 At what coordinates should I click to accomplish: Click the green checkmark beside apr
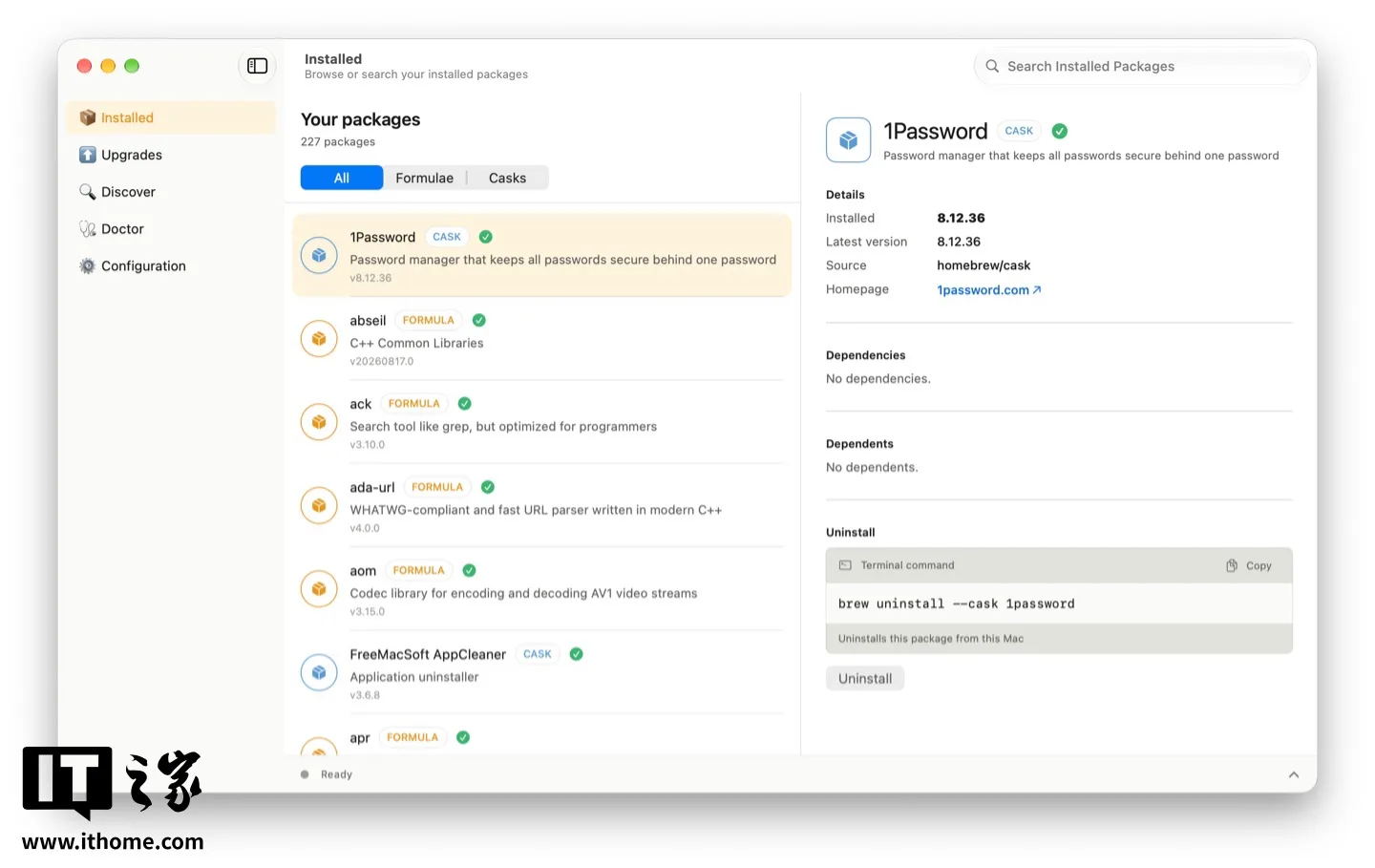(x=463, y=737)
